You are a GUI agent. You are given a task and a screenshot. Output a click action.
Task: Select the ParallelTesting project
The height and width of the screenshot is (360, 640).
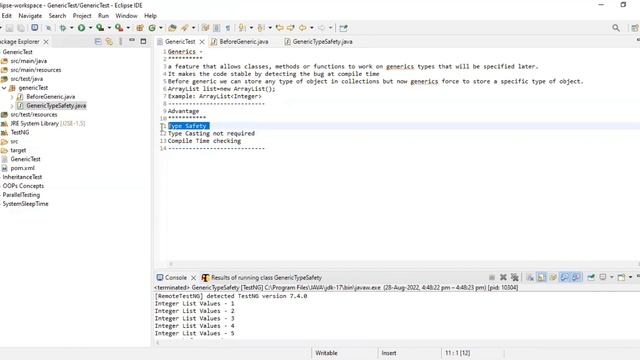tap(21, 195)
